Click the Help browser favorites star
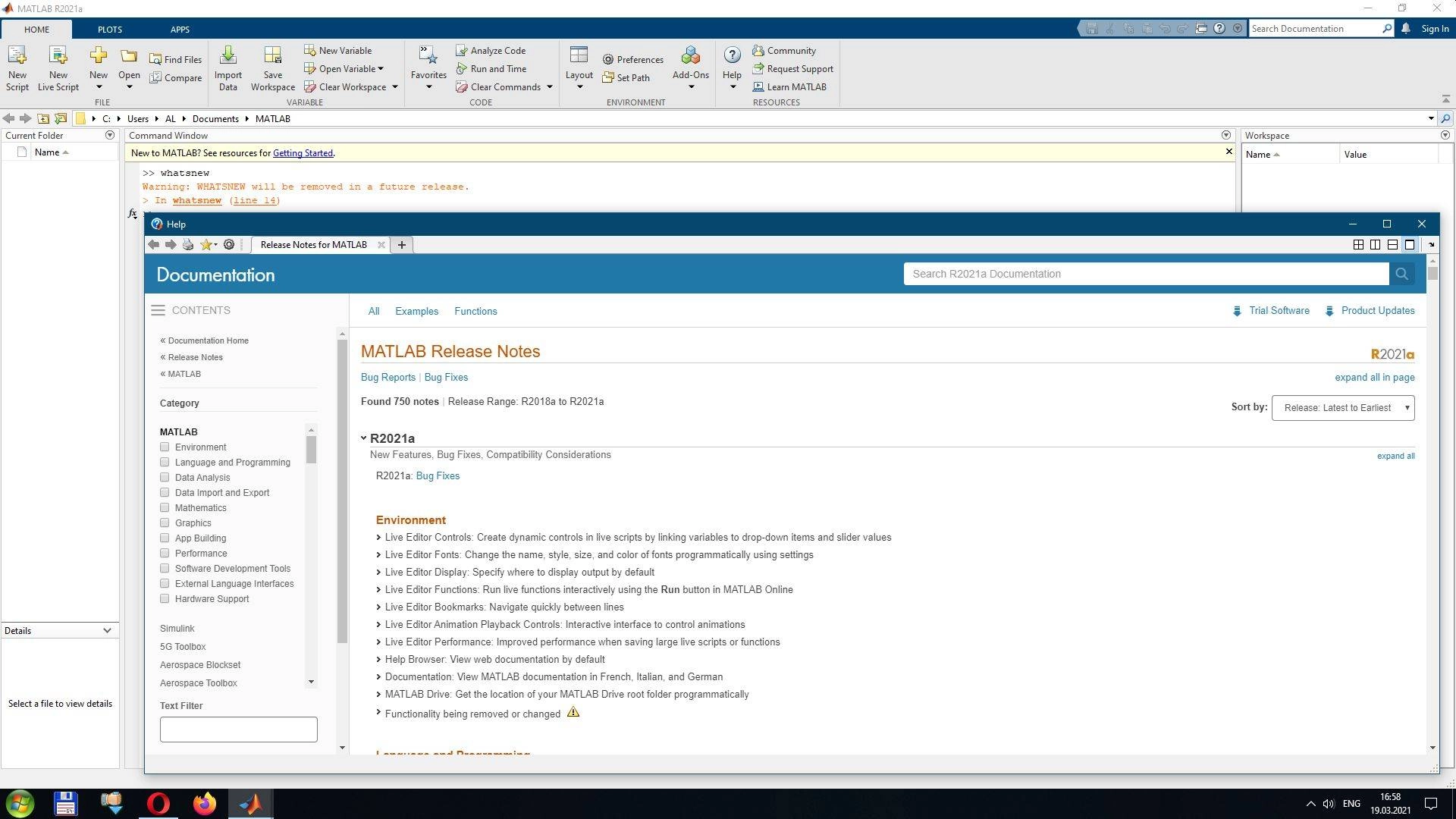 point(206,244)
